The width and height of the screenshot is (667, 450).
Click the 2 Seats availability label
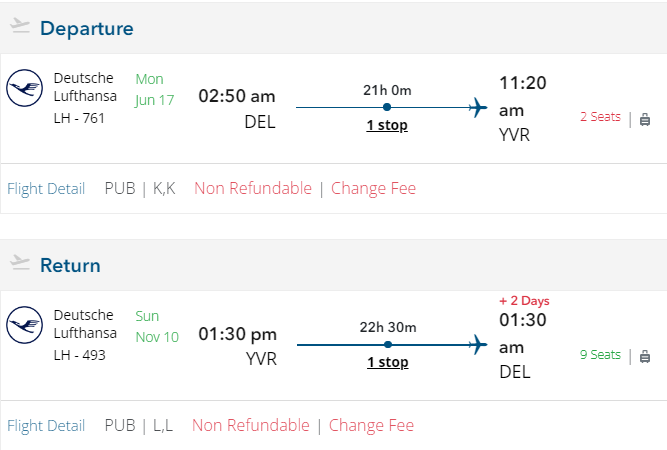[x=600, y=117]
